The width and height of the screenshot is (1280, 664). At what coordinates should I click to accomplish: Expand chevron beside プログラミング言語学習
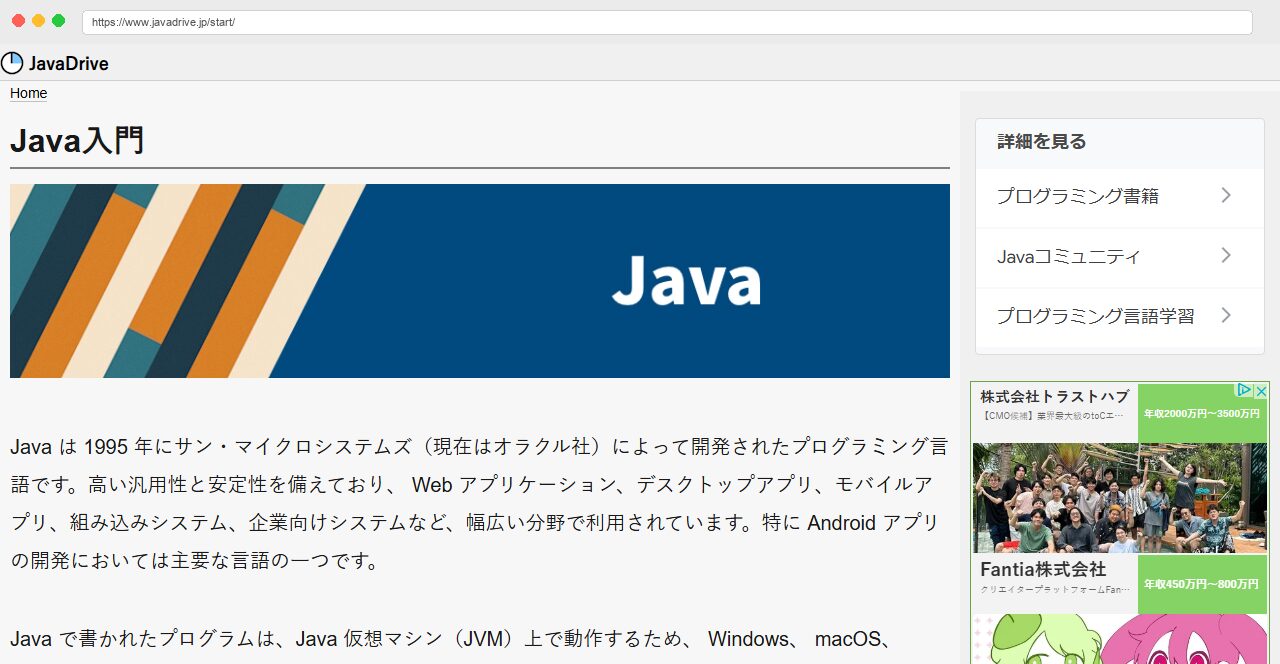[x=1226, y=315]
